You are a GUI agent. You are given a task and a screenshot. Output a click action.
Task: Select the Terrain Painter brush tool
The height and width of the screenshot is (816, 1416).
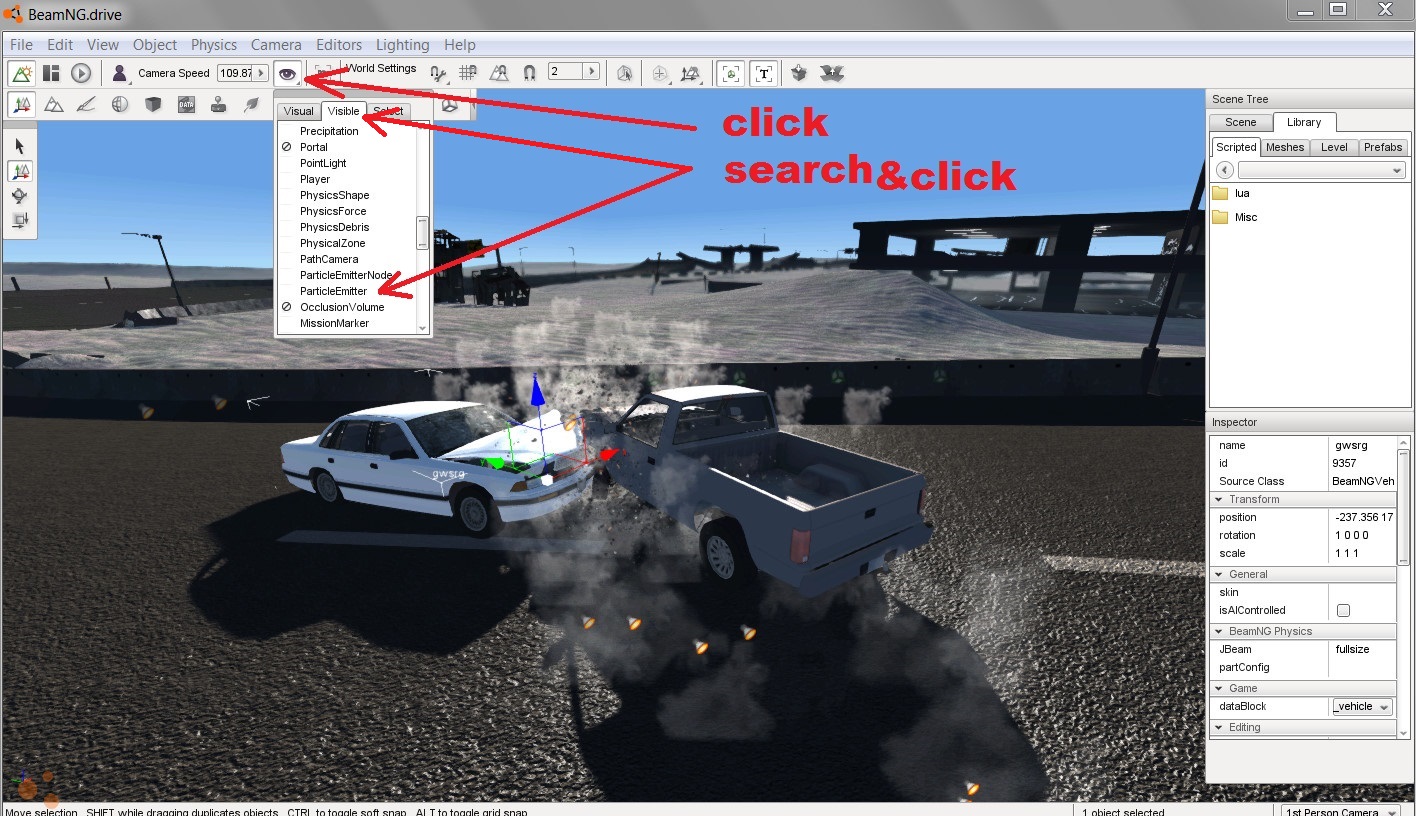click(x=87, y=104)
